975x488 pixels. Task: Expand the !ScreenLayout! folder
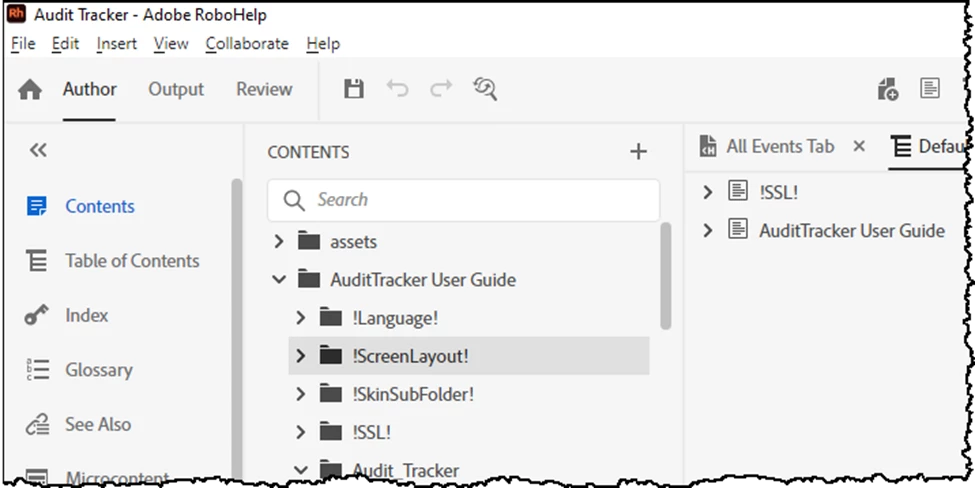click(301, 356)
